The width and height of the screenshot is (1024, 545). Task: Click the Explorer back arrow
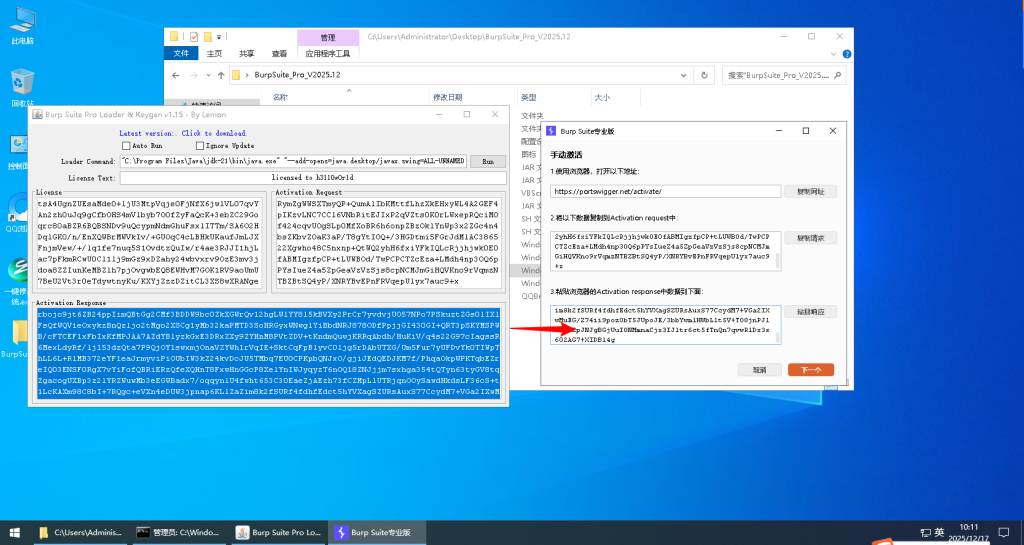click(176, 75)
